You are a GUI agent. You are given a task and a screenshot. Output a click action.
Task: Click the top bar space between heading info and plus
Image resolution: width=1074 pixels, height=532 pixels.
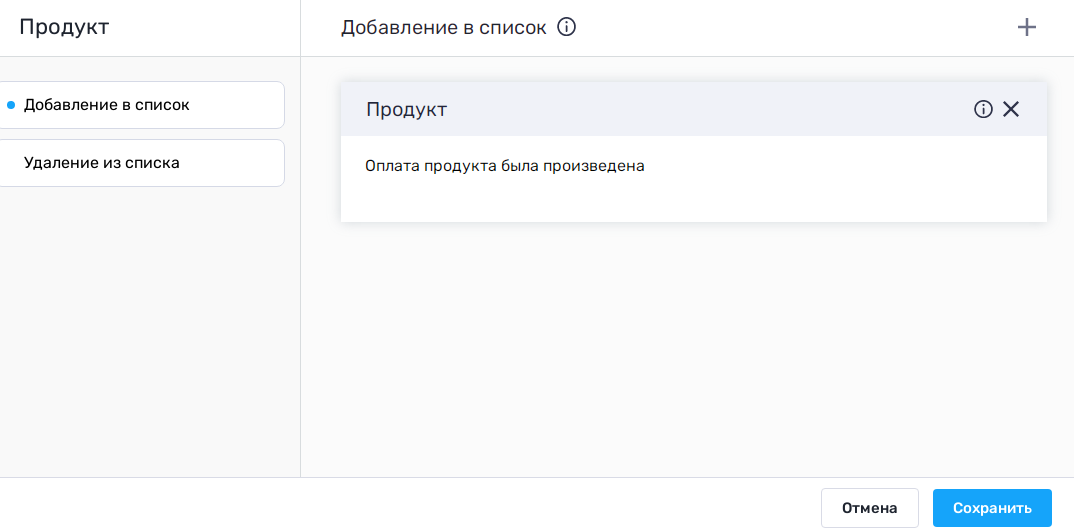pos(800,28)
